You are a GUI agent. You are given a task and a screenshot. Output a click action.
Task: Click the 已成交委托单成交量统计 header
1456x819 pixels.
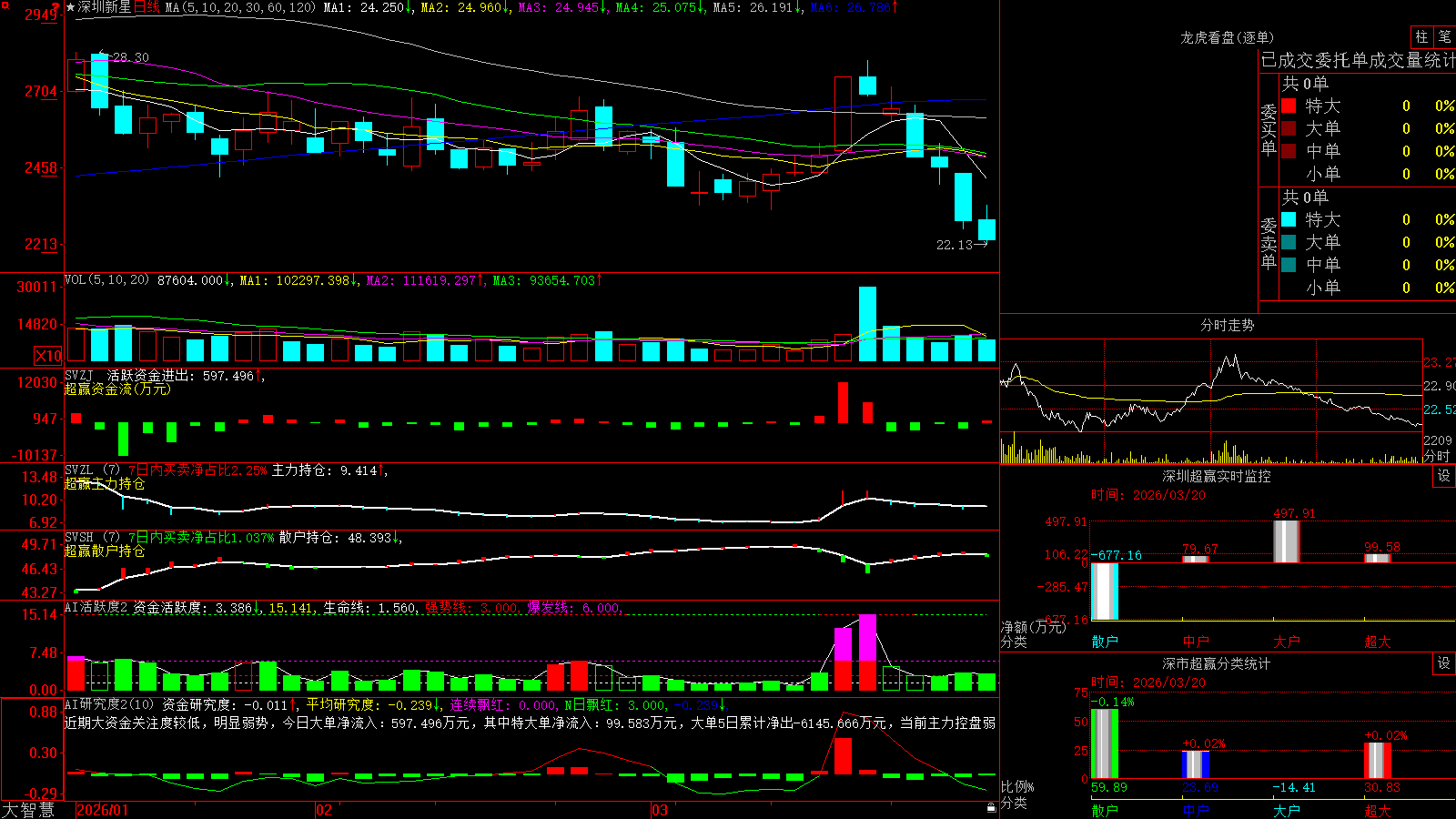tap(1358, 60)
